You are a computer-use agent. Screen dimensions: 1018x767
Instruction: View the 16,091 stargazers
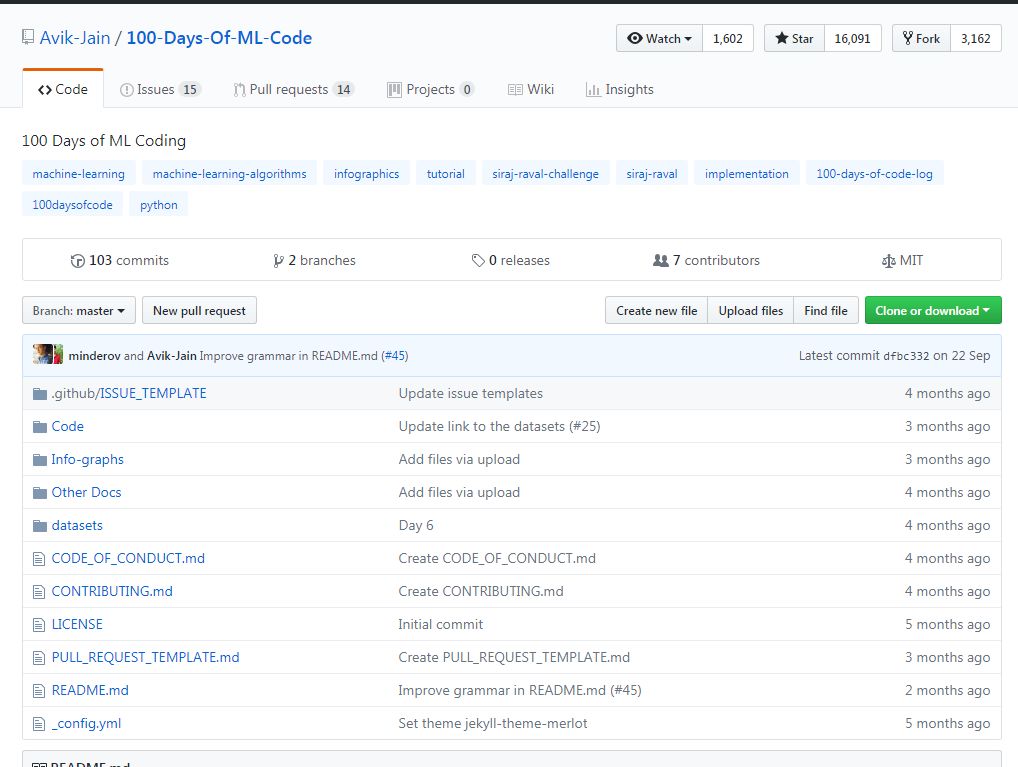click(852, 38)
